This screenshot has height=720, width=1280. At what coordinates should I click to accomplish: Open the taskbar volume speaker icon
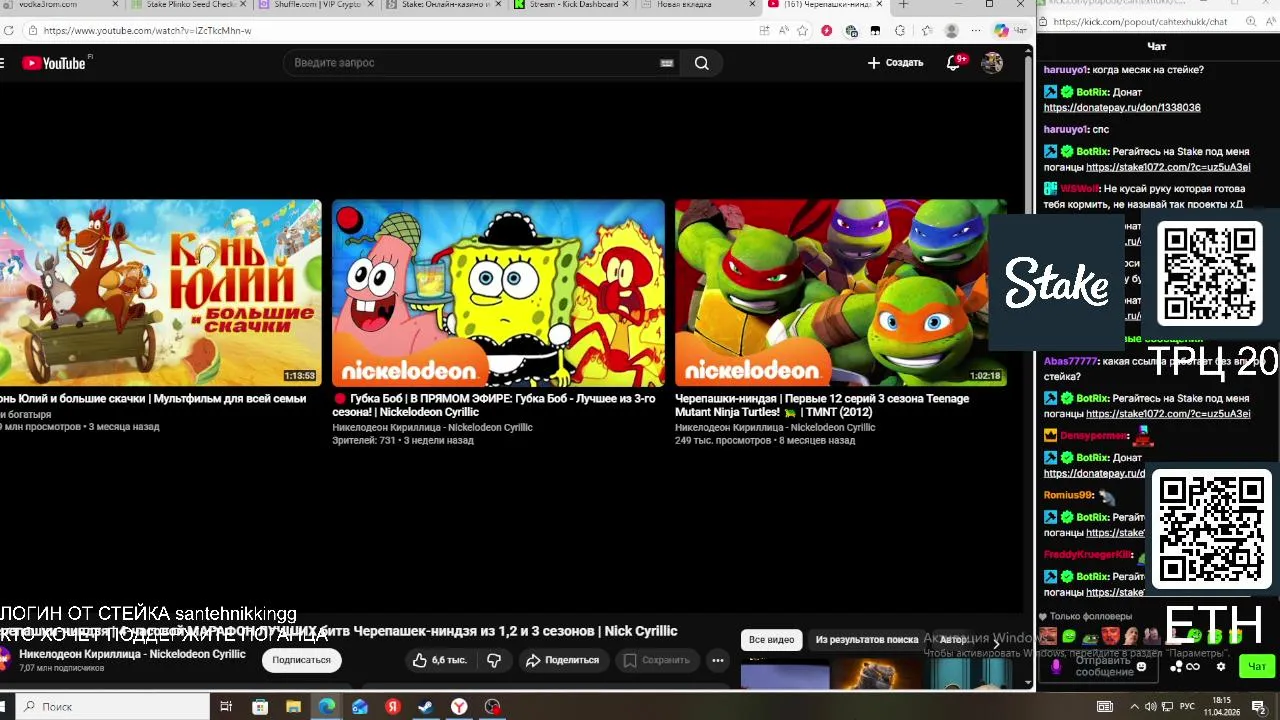click(x=1151, y=707)
